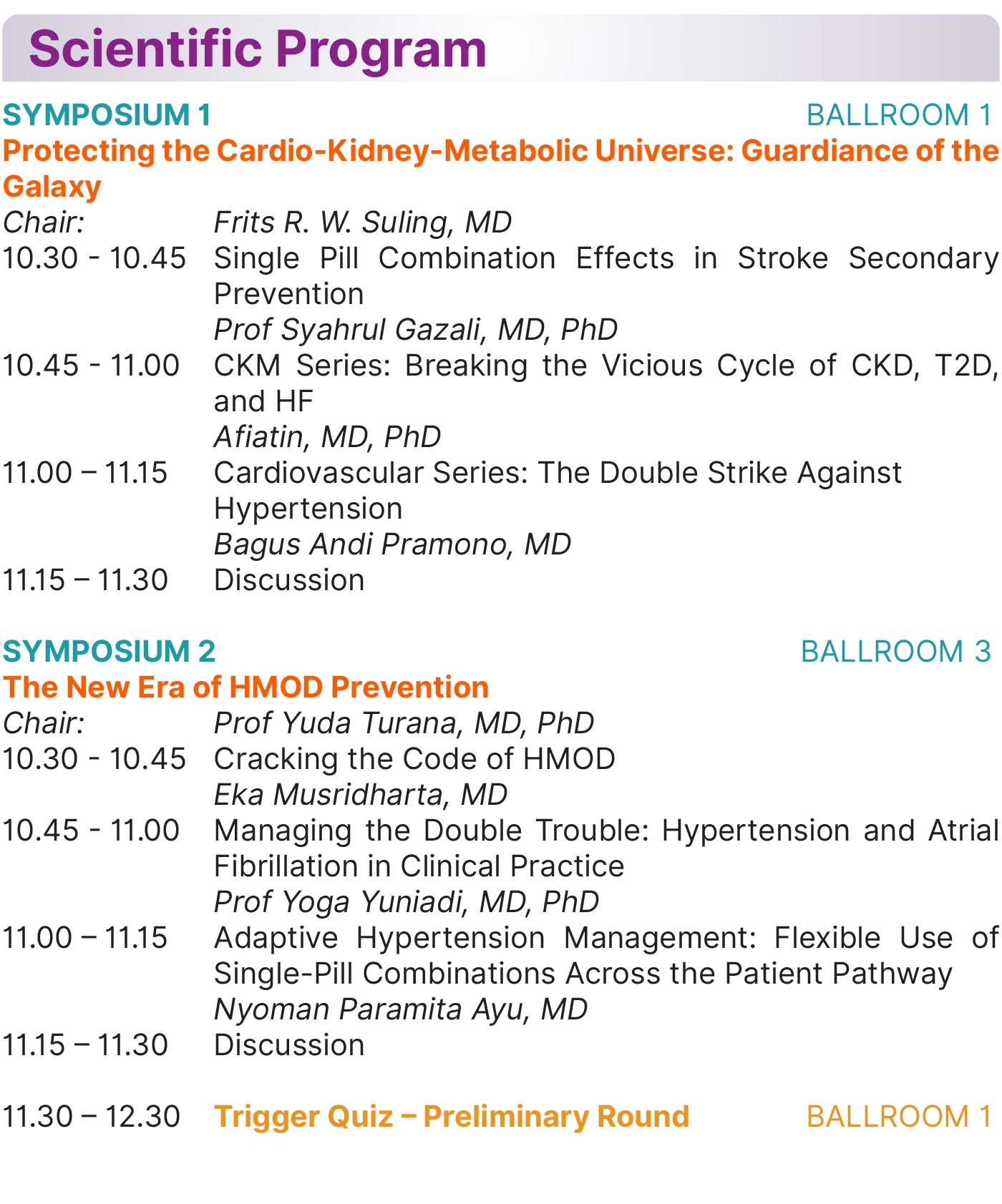Select Single Pill Combination Effects session

(x=605, y=259)
